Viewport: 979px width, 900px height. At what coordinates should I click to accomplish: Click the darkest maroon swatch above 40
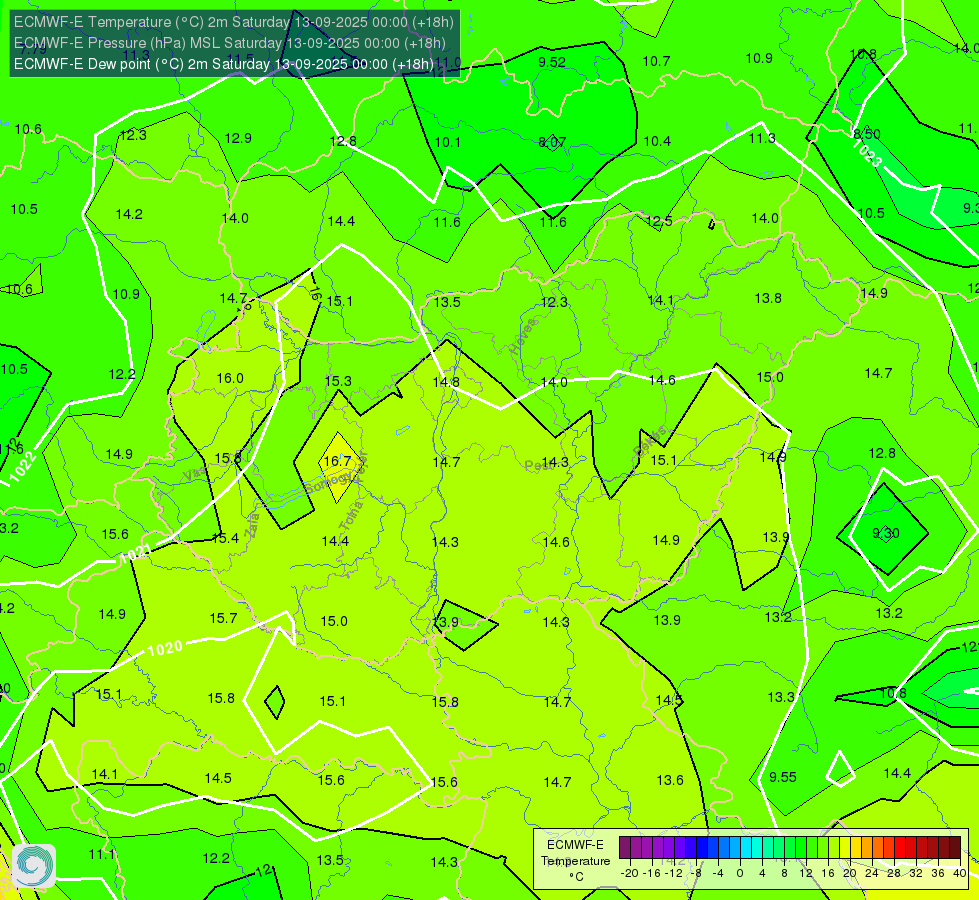tap(955, 848)
